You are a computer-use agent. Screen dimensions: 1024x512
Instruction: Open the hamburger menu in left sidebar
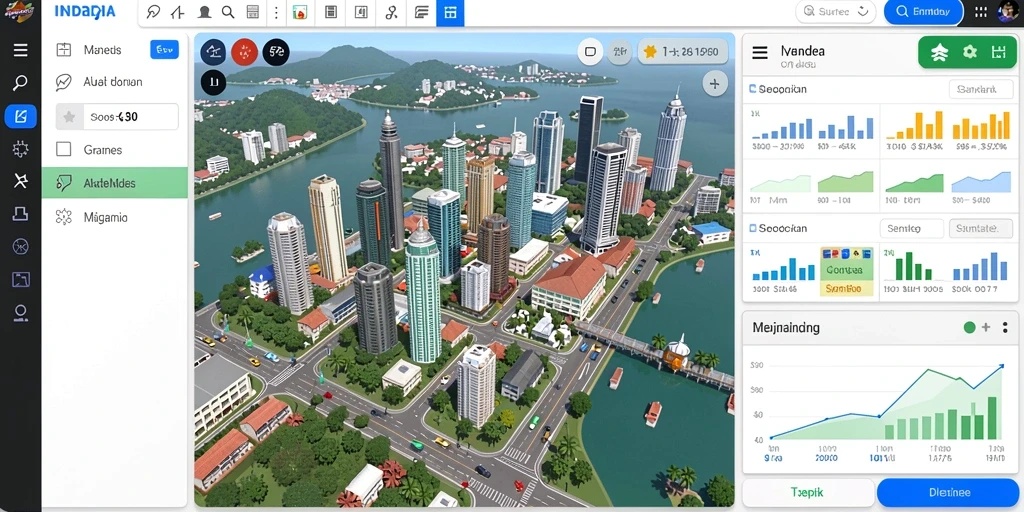click(x=20, y=50)
